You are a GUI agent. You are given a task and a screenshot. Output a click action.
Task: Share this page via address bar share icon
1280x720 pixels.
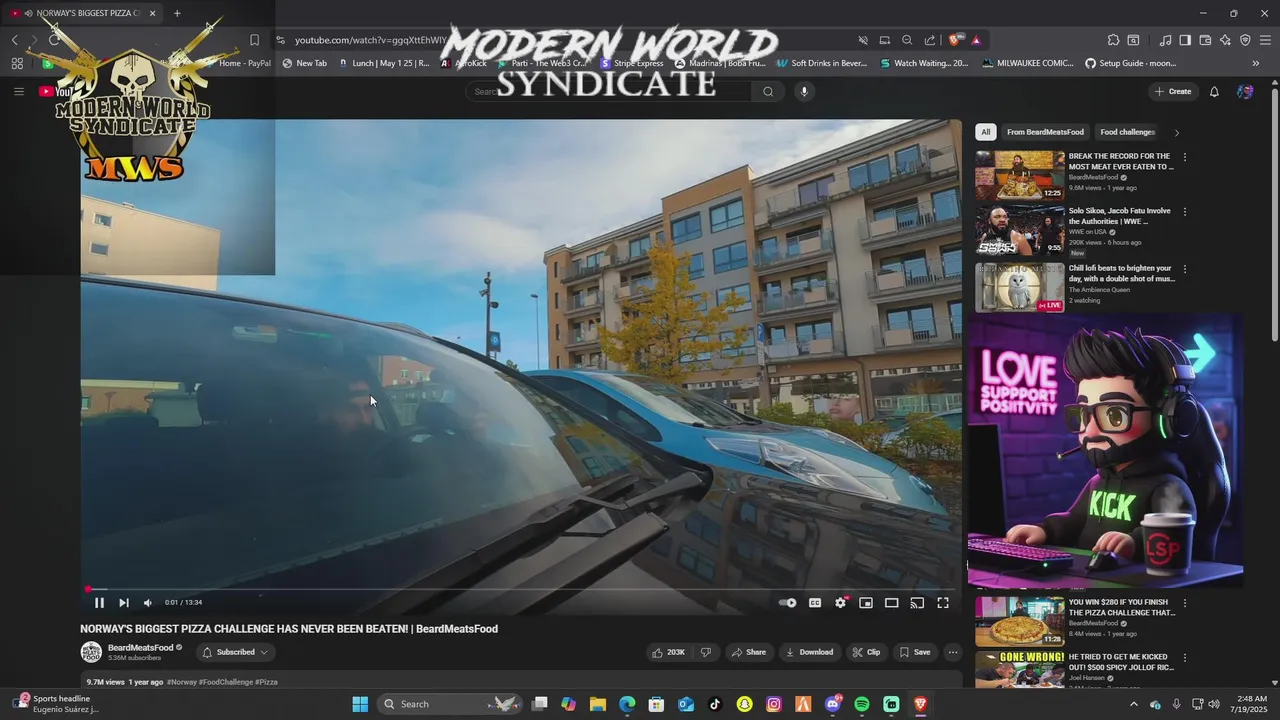point(930,40)
